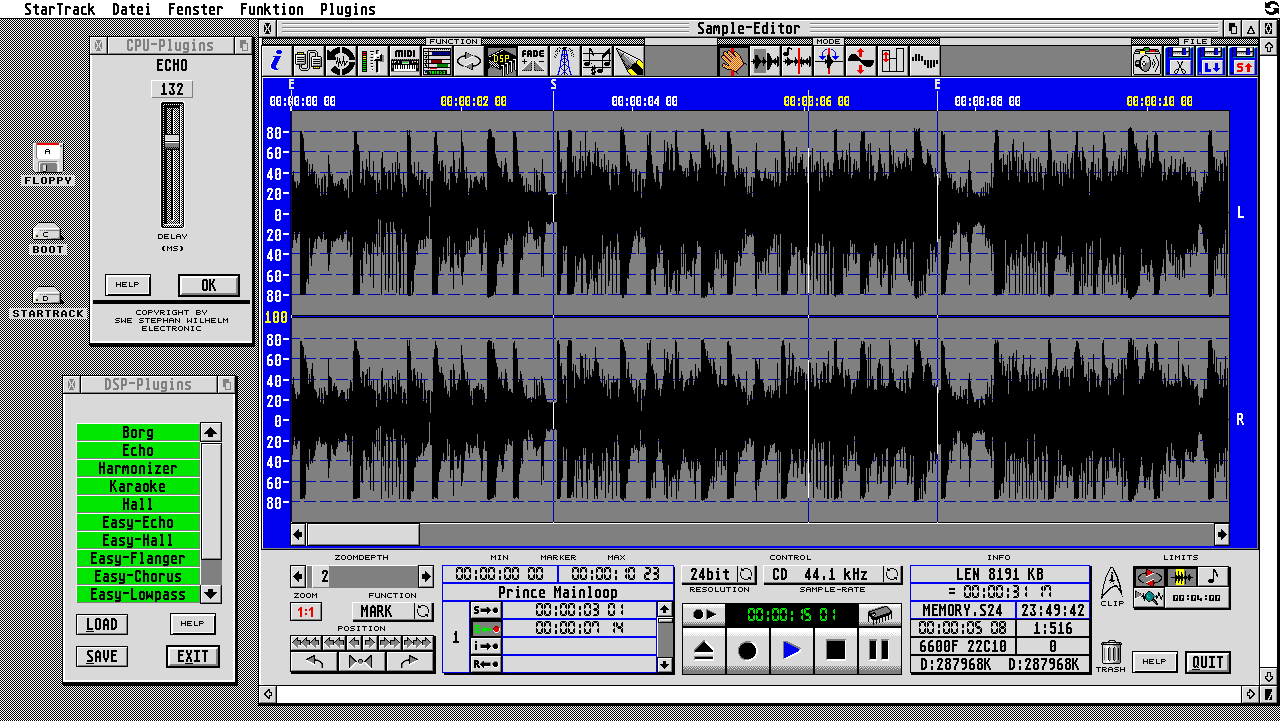Select the pencil draw tool

629,61
